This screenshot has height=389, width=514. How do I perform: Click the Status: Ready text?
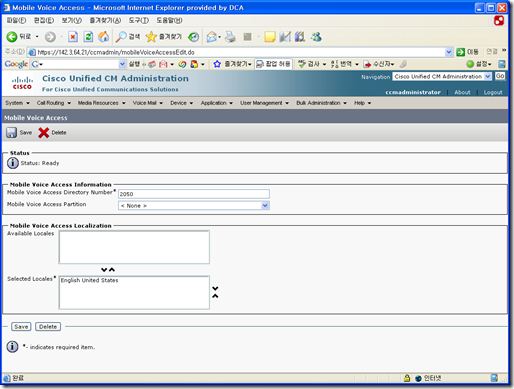pyautogui.click(x=40, y=163)
